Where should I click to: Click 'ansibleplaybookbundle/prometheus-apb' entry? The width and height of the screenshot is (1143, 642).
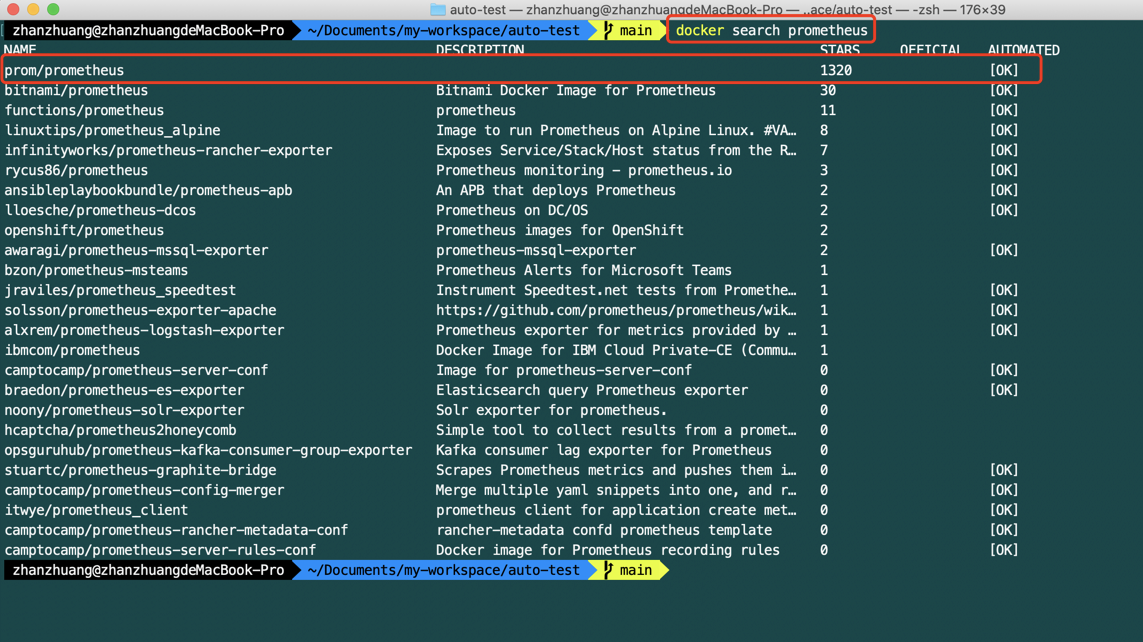148,190
